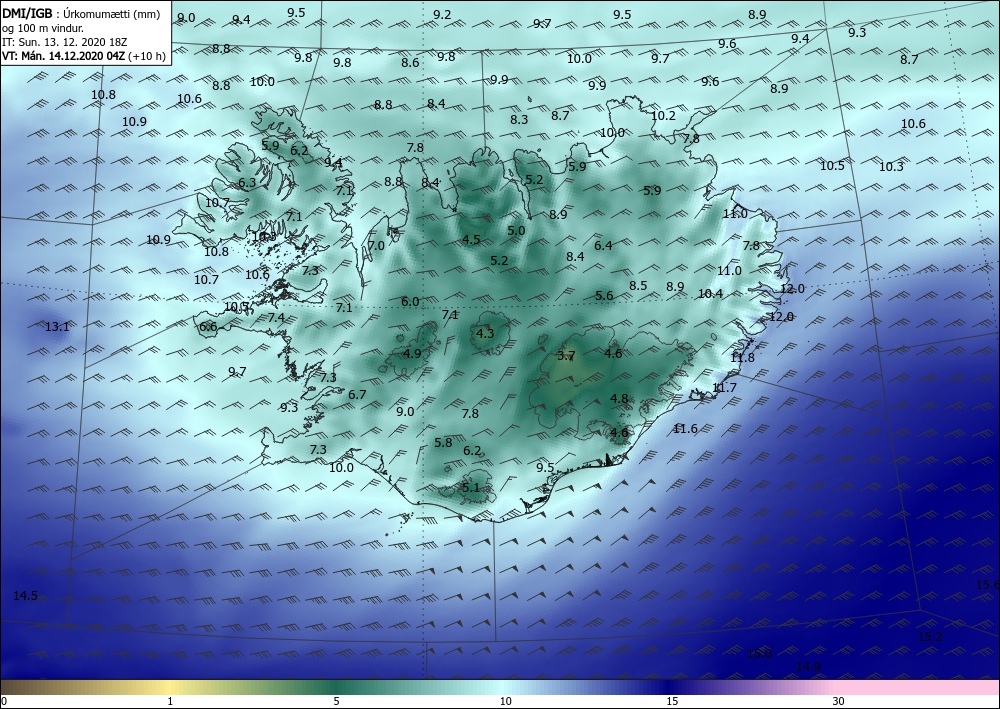The width and height of the screenshot is (1000, 709).
Task: Select the 11.6 value southeast of Iceland
Action: (x=685, y=428)
